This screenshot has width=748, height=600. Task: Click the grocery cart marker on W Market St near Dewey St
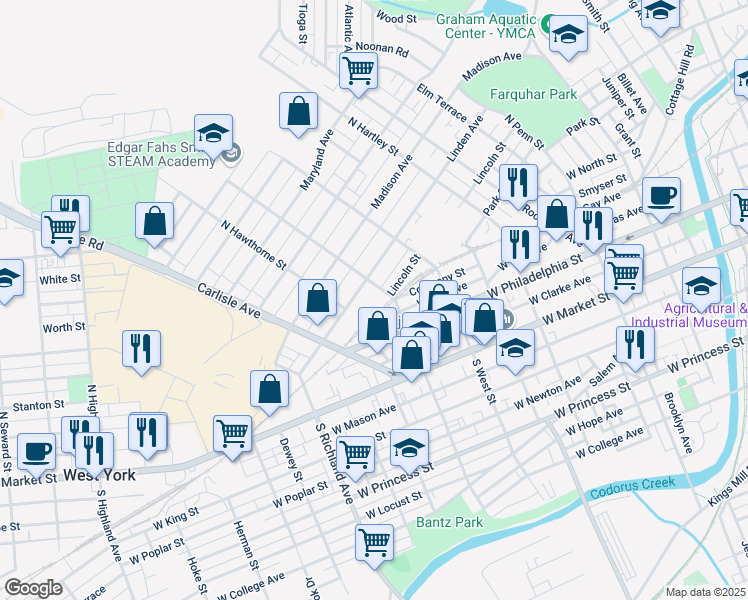[x=232, y=434]
